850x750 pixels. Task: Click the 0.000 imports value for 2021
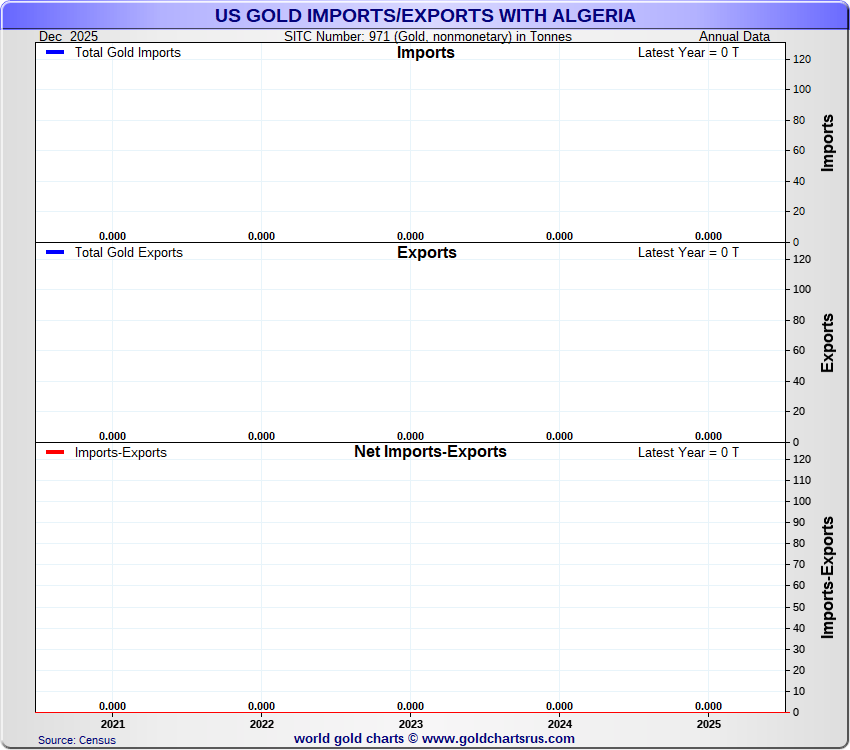coord(112,236)
